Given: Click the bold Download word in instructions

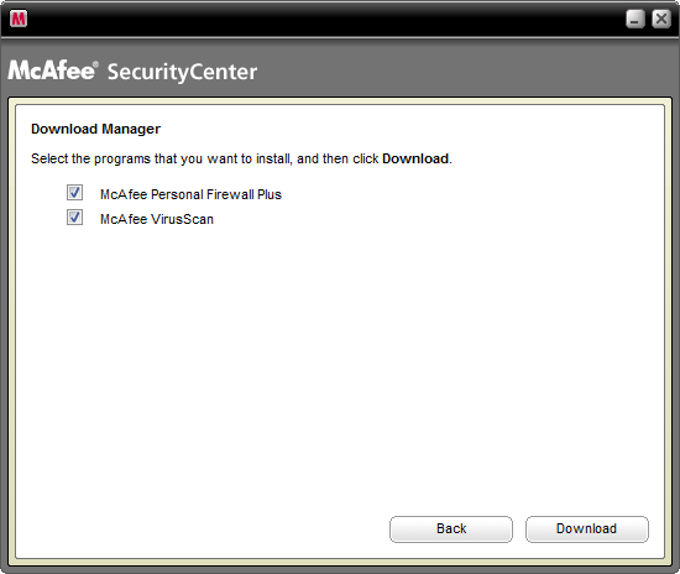Looking at the screenshot, I should click(415, 158).
